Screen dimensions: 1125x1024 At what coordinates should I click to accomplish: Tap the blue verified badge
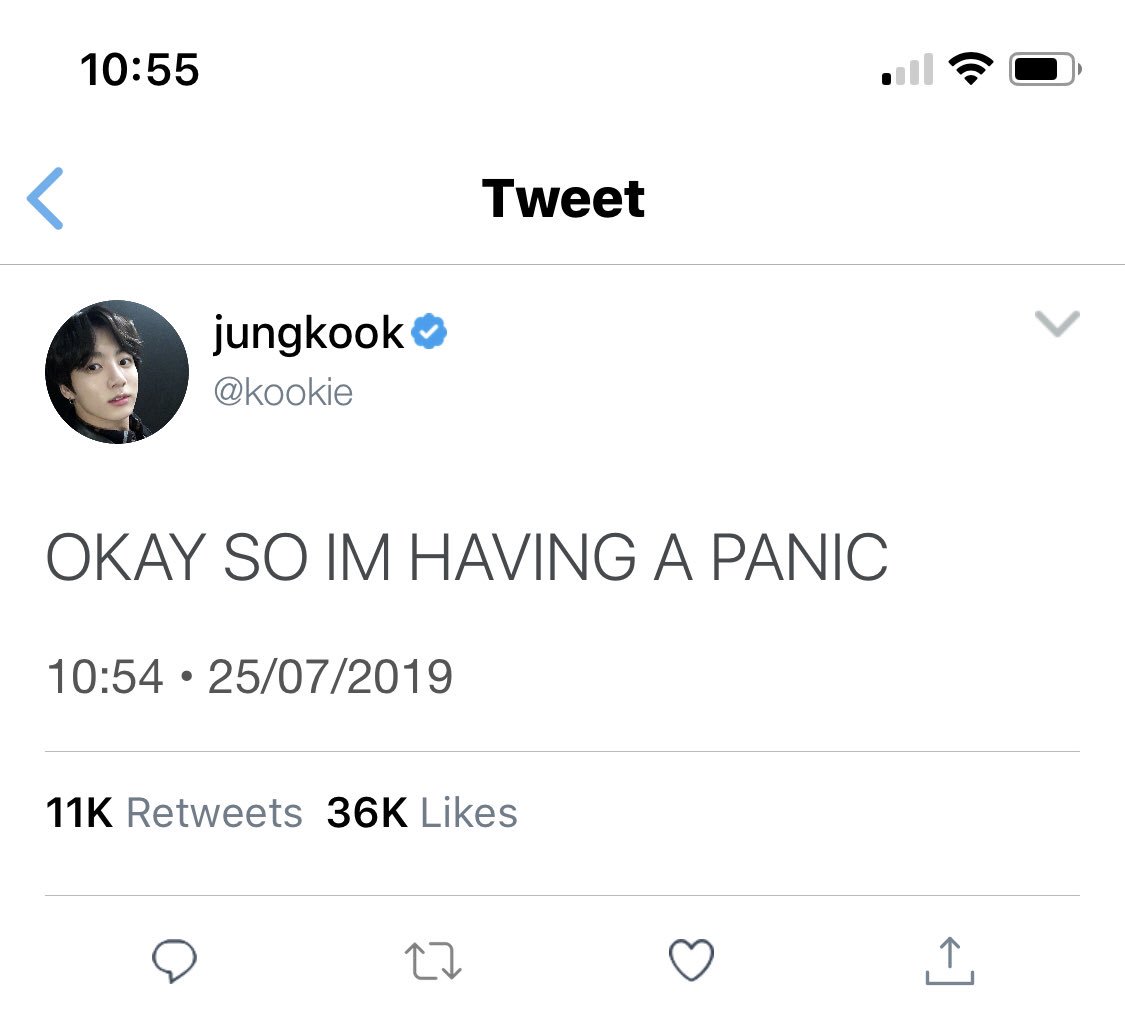coord(429,332)
